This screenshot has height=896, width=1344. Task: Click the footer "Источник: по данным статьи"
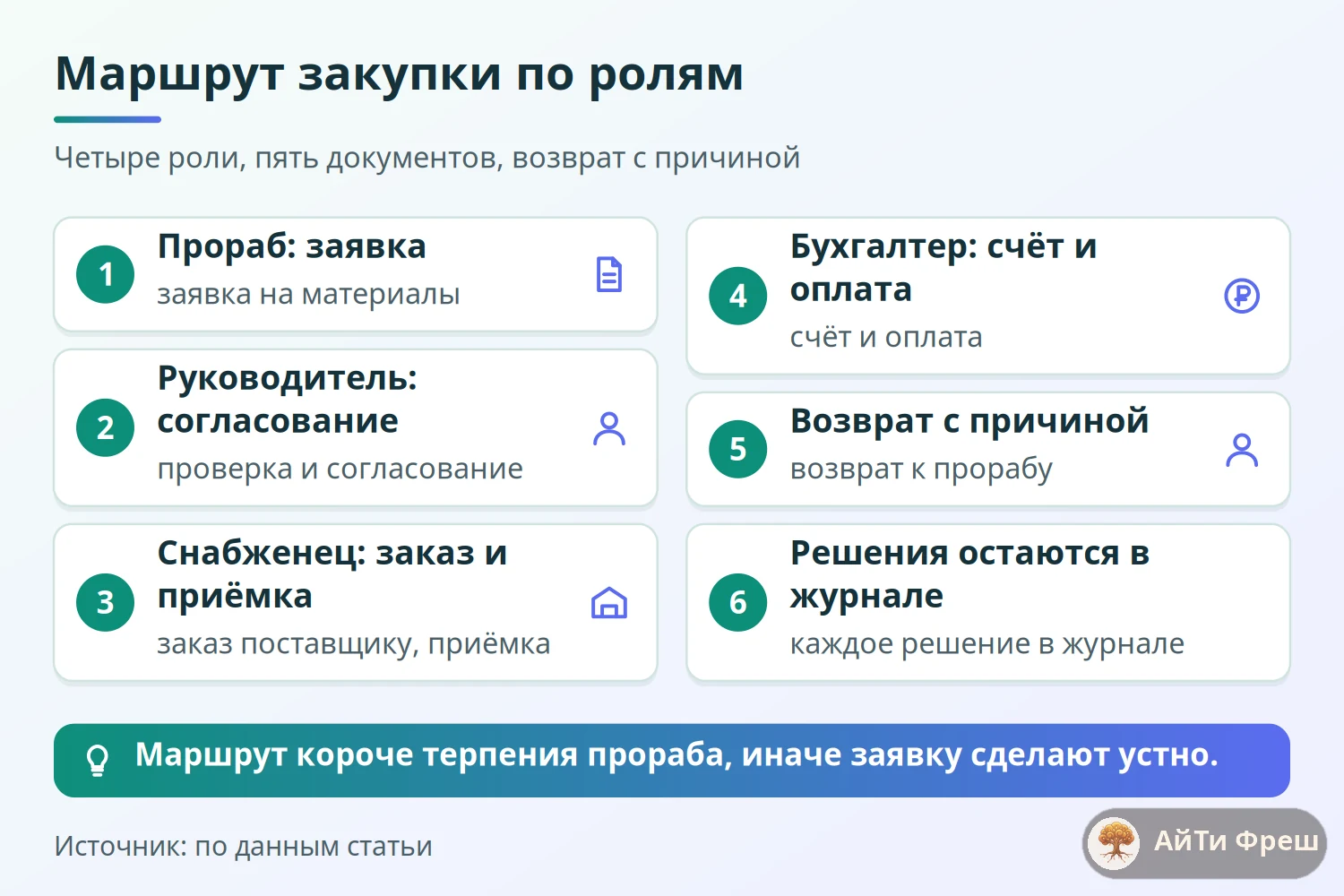[244, 847]
